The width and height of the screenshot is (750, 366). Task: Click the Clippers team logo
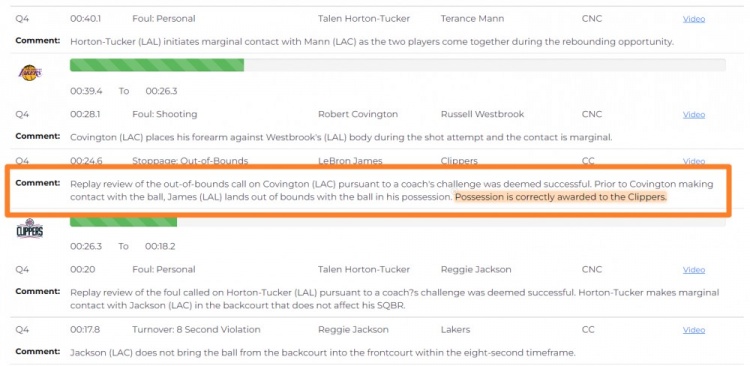tap(30, 229)
